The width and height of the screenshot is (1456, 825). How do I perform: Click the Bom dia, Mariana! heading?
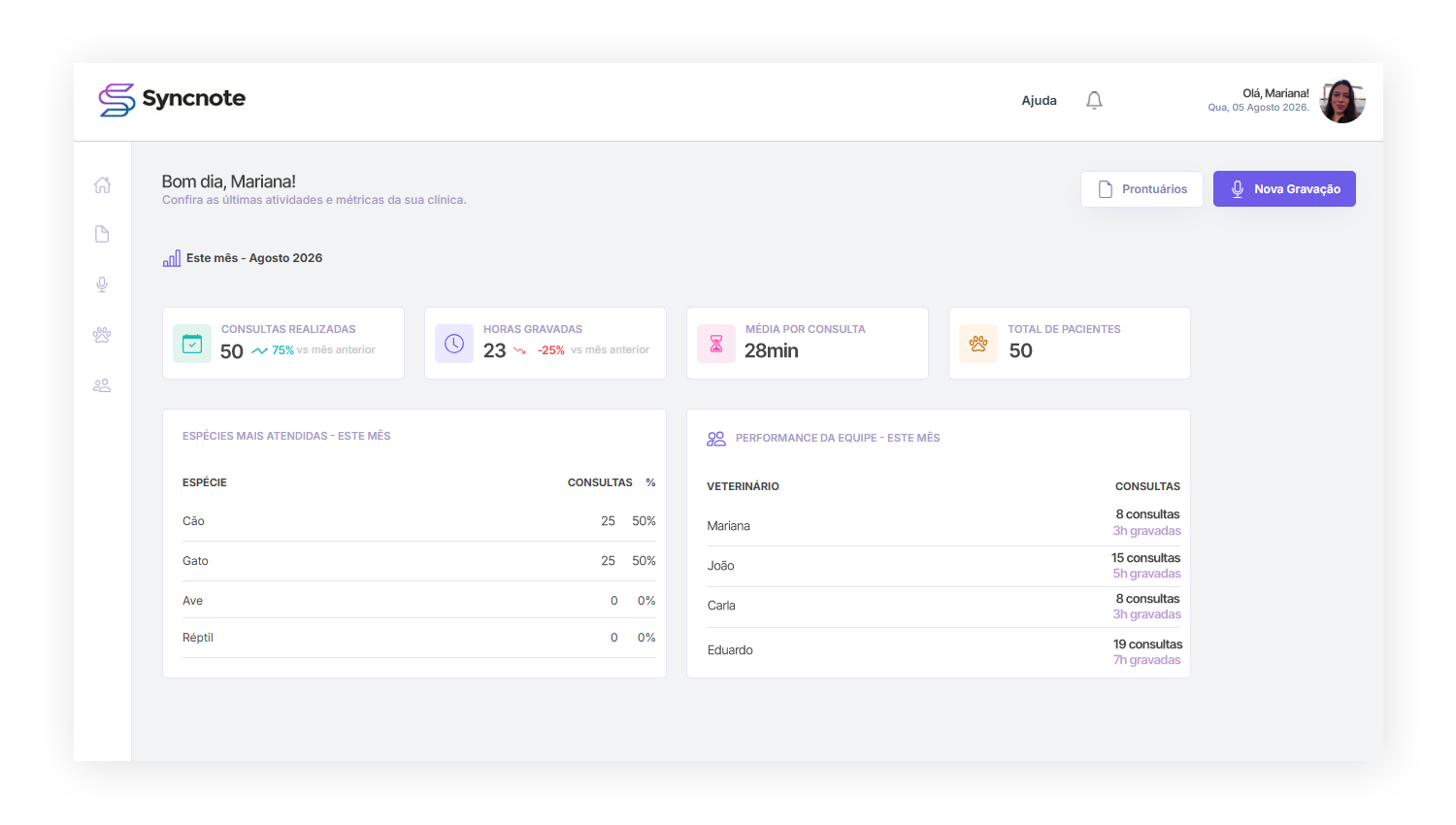point(229,181)
